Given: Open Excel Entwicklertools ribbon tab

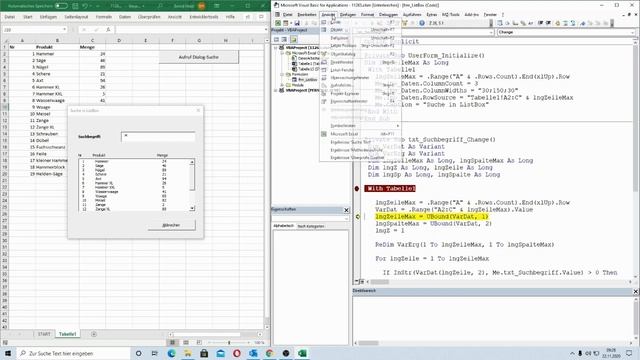Looking at the screenshot, I should click(204, 17).
